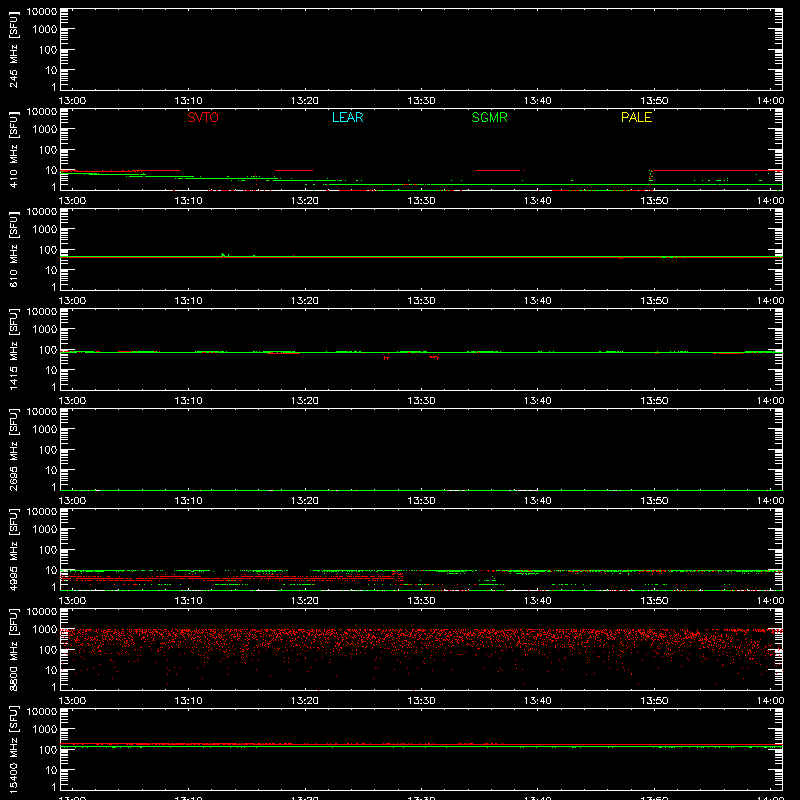The width and height of the screenshot is (800, 800).
Task: Click the 13:10 time label under 8800 MHz panel
Action: (188, 701)
